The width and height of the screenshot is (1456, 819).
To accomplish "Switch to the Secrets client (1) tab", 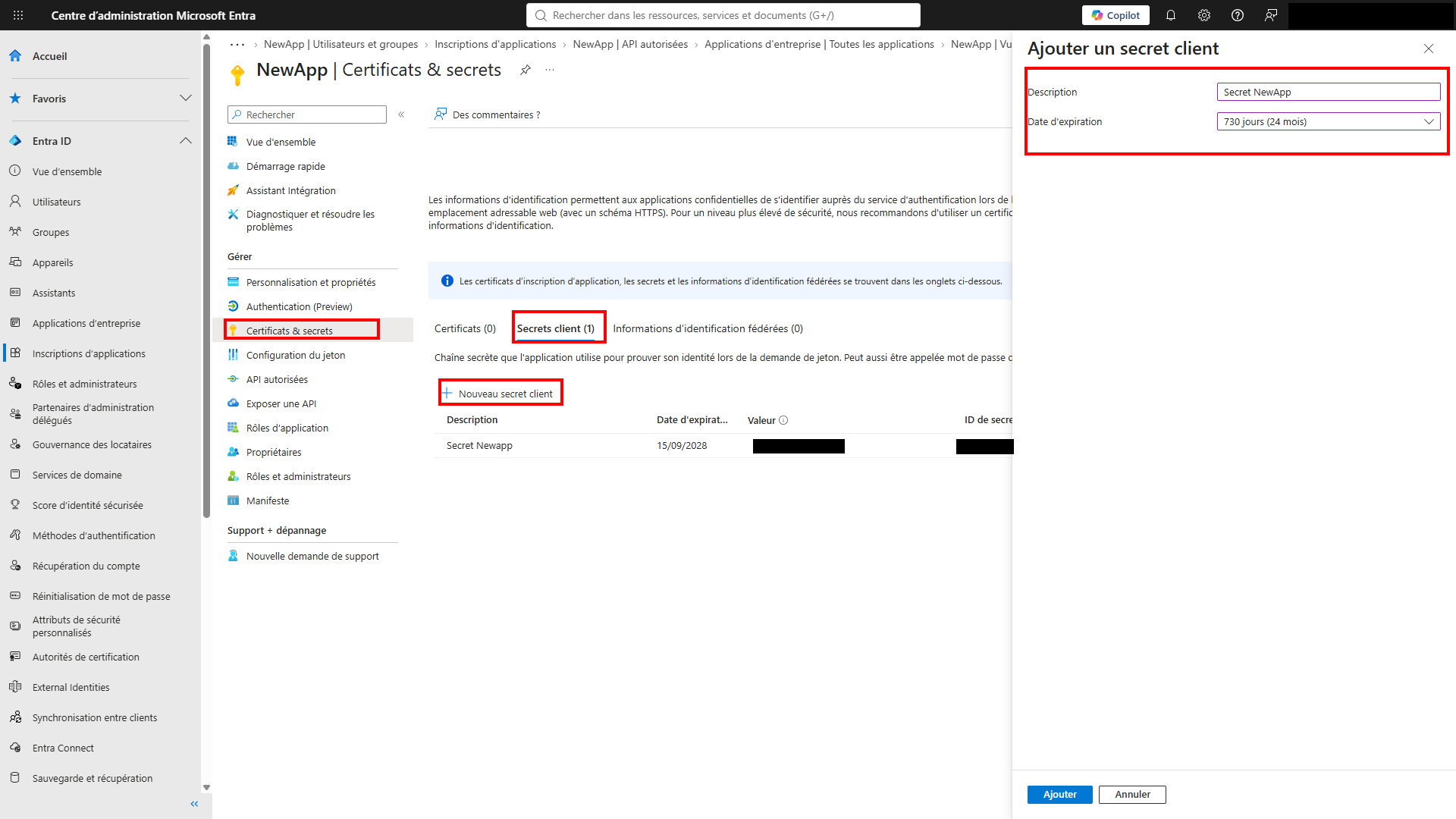I will coord(555,328).
